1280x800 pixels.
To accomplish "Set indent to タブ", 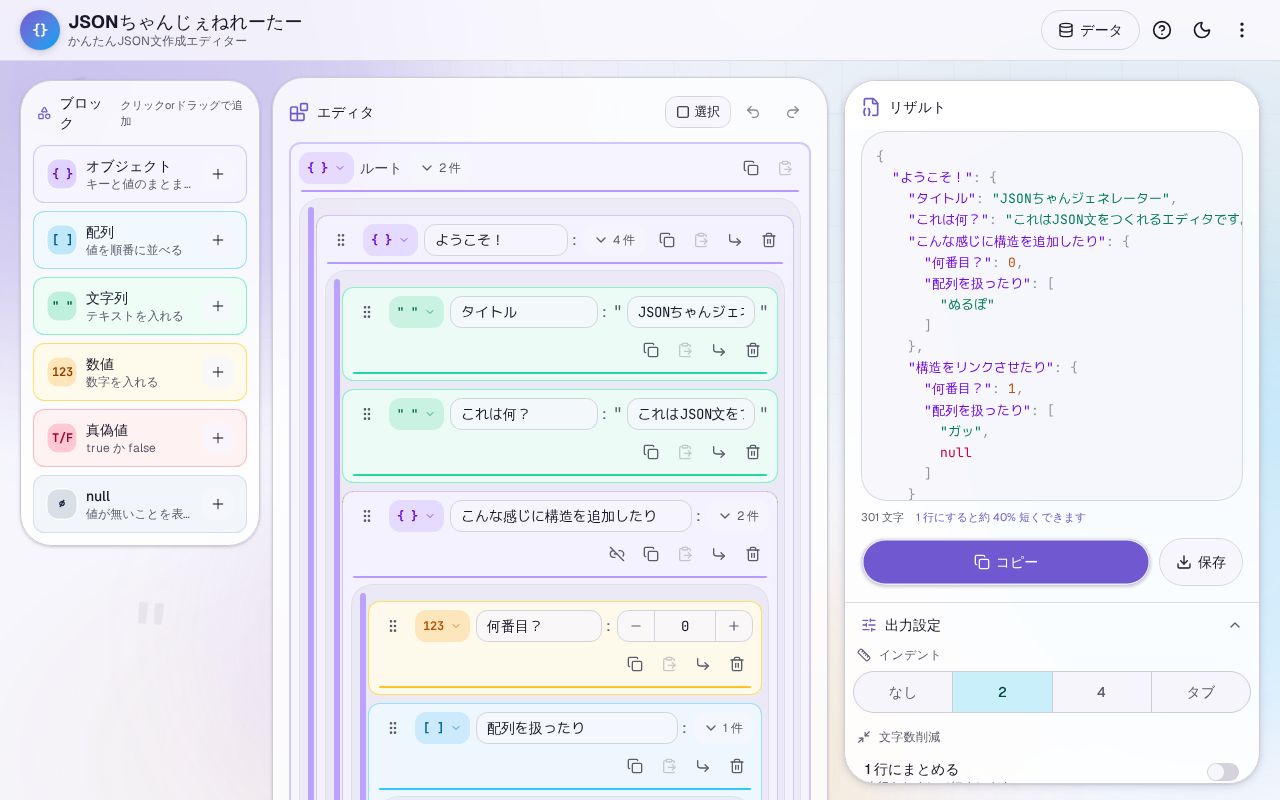I will tap(1200, 692).
